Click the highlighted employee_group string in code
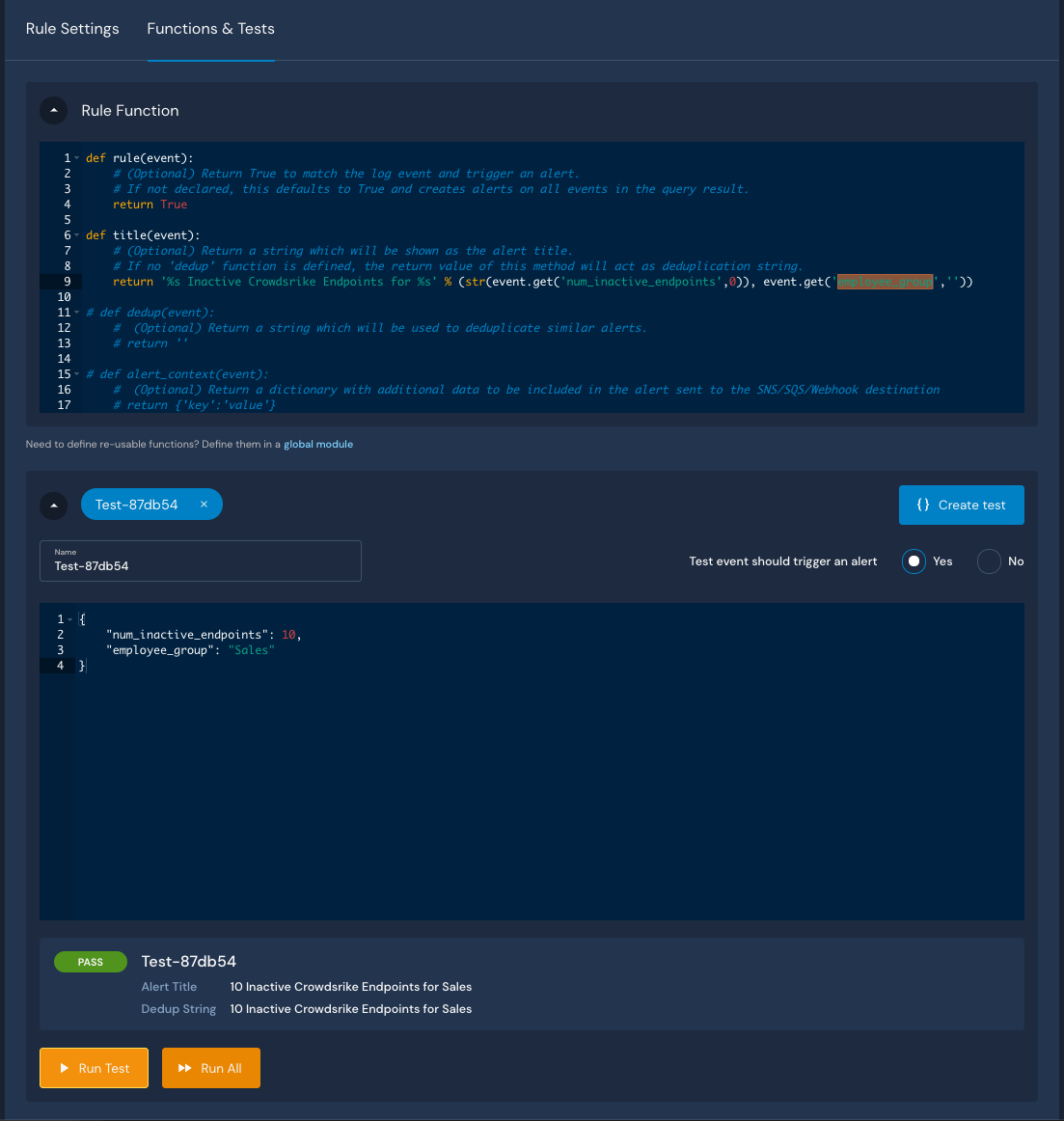The image size is (1064, 1121). coord(884,281)
